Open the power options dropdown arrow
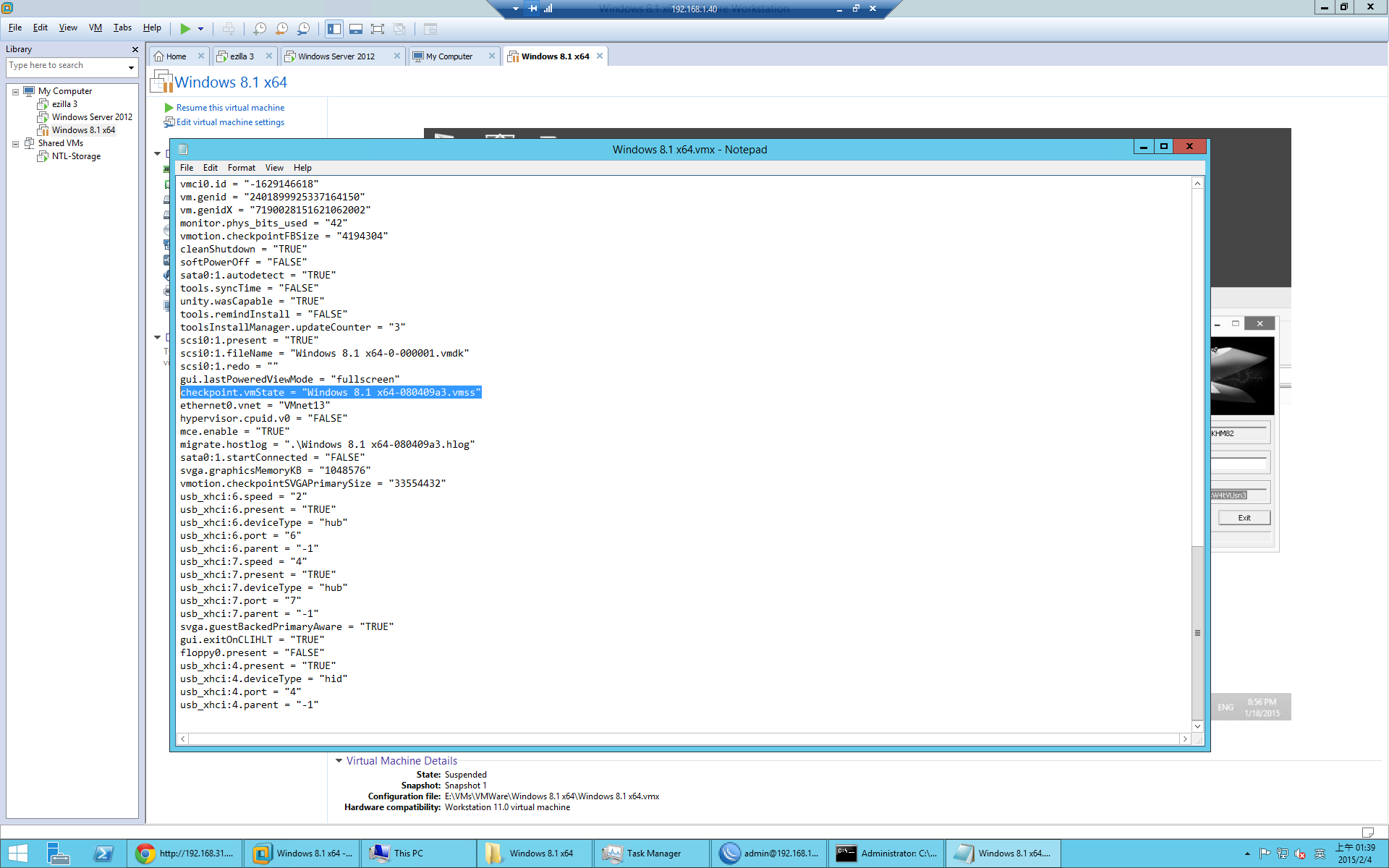Viewport: 1389px width, 868px height. pos(201,29)
